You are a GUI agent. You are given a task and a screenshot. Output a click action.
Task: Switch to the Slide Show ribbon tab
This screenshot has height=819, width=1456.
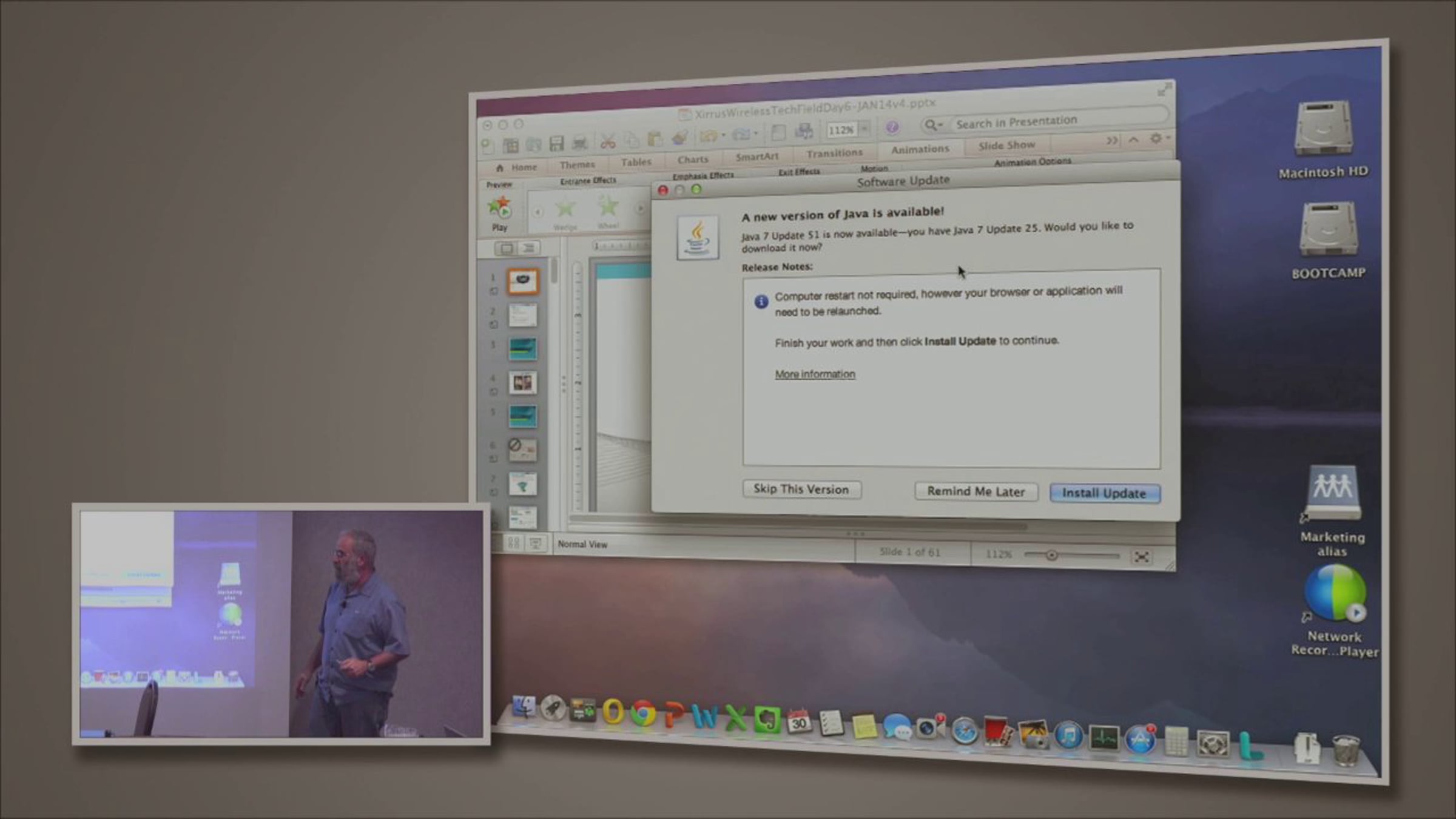coord(1006,146)
